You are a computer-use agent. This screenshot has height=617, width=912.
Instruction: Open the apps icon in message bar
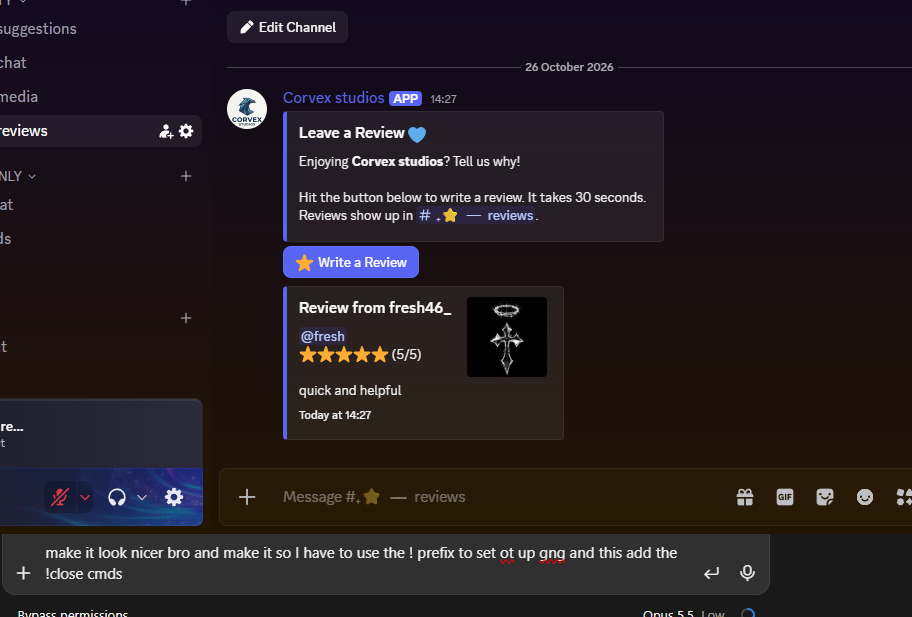coord(904,497)
